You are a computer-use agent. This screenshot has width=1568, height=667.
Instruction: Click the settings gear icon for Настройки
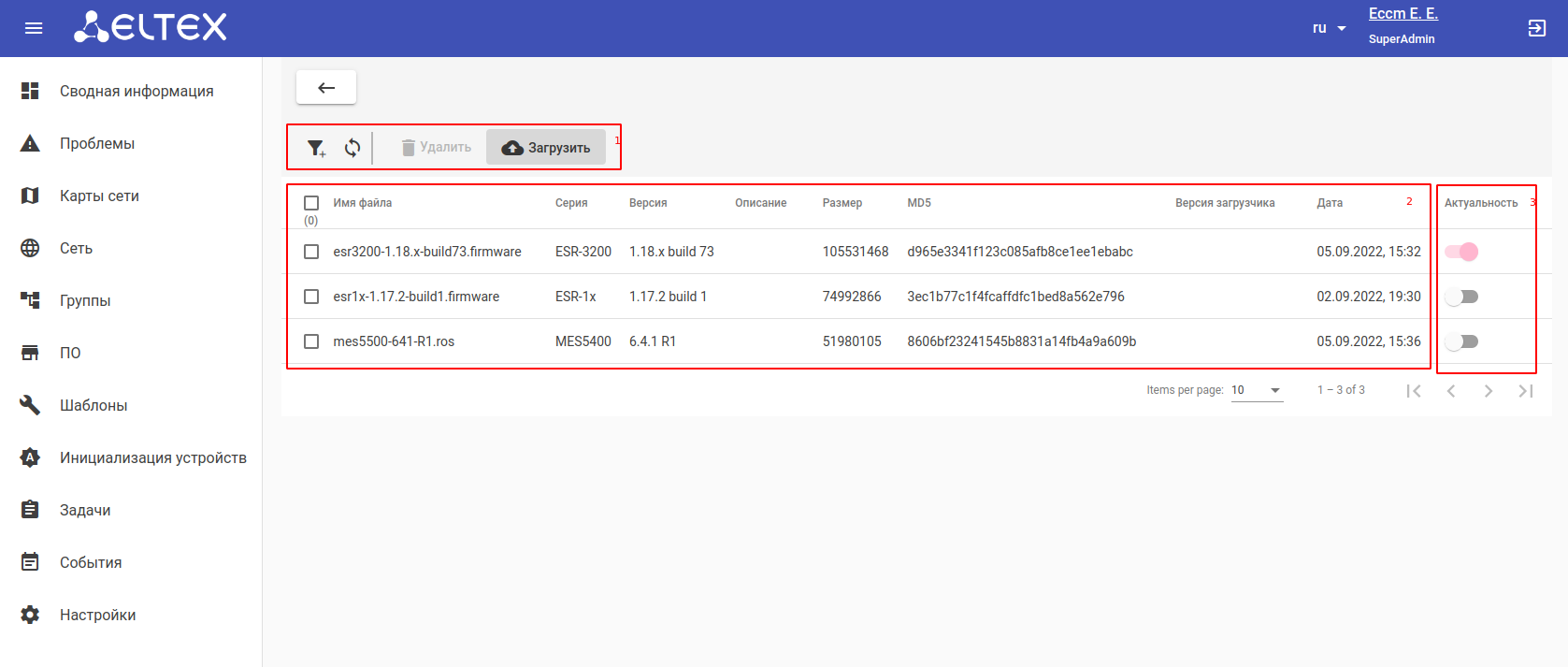[x=30, y=615]
